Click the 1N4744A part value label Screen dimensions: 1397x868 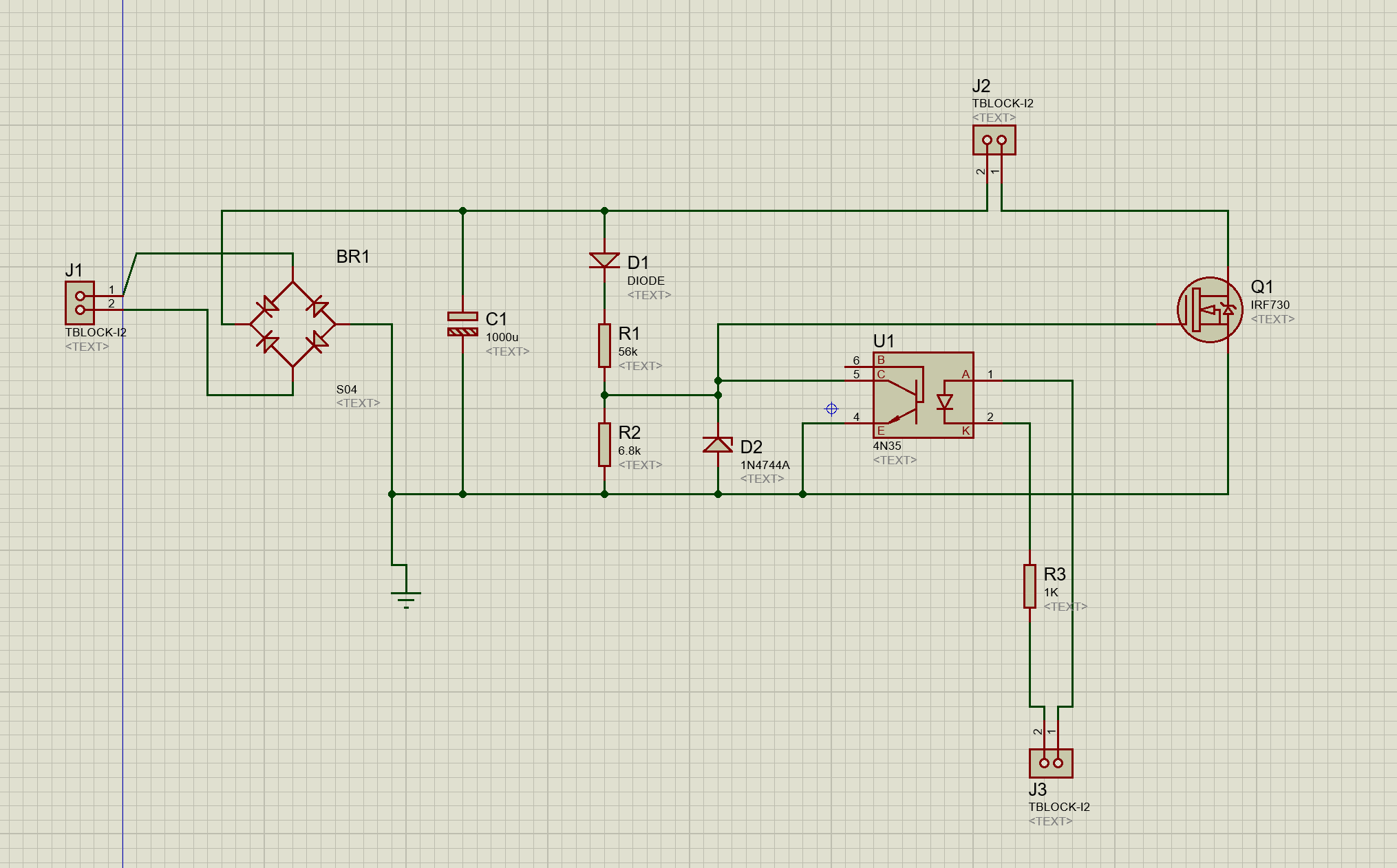point(765,465)
